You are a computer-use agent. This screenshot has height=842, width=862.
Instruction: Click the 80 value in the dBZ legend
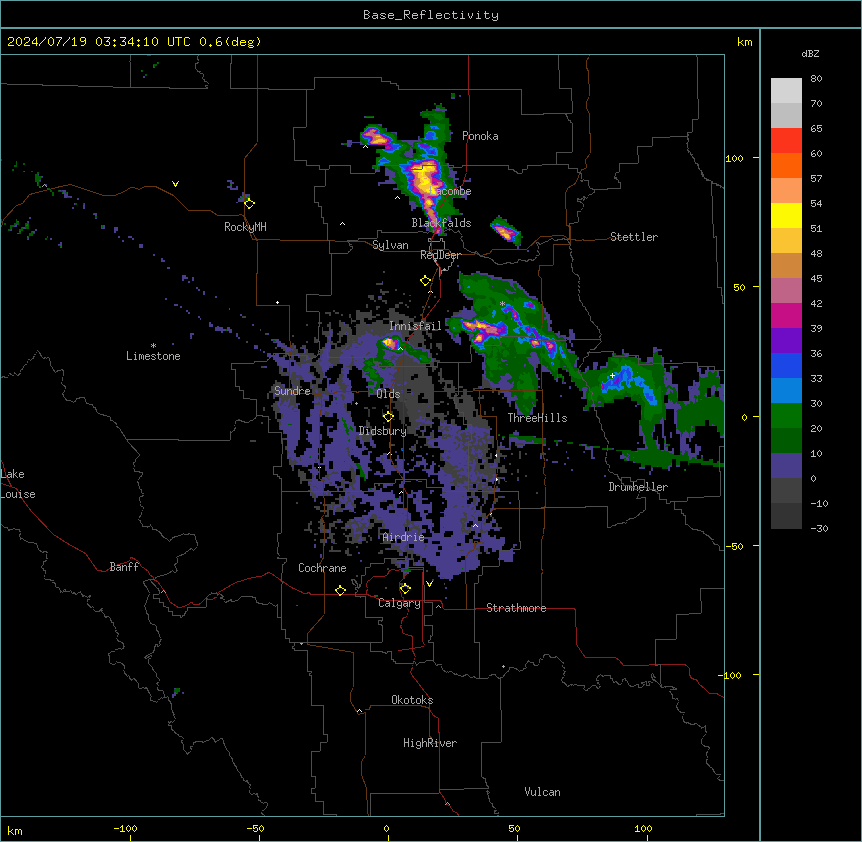coord(816,79)
